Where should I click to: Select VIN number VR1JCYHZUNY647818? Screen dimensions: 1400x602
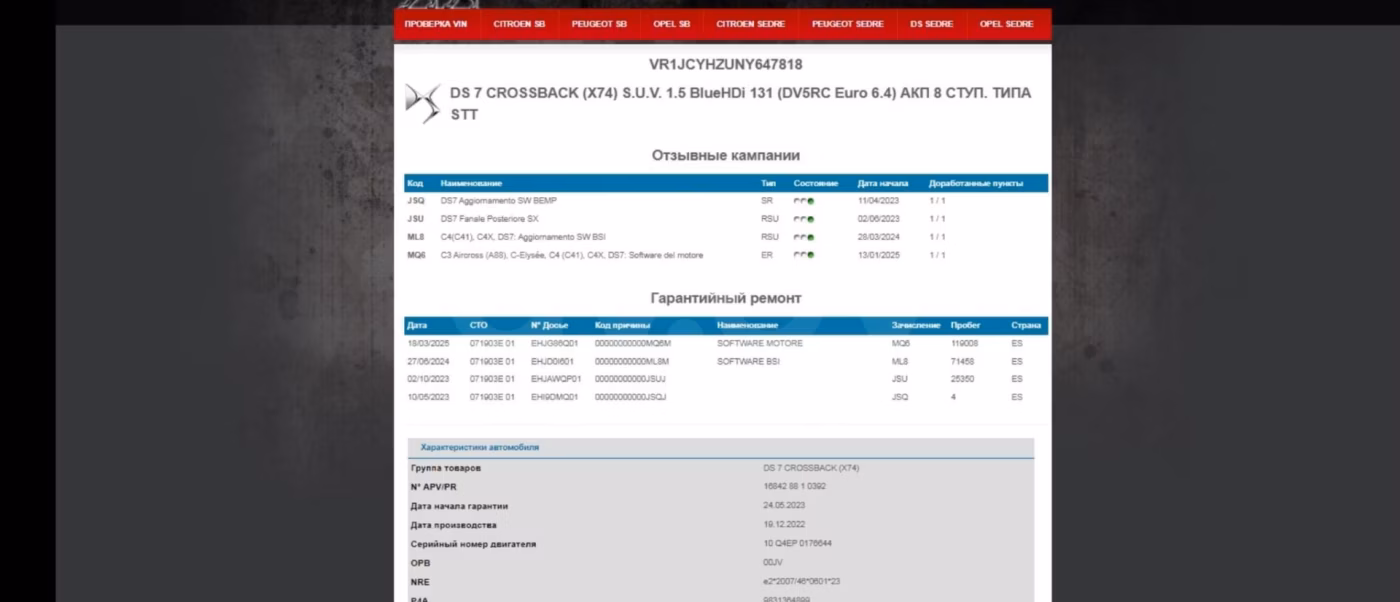[x=725, y=64]
